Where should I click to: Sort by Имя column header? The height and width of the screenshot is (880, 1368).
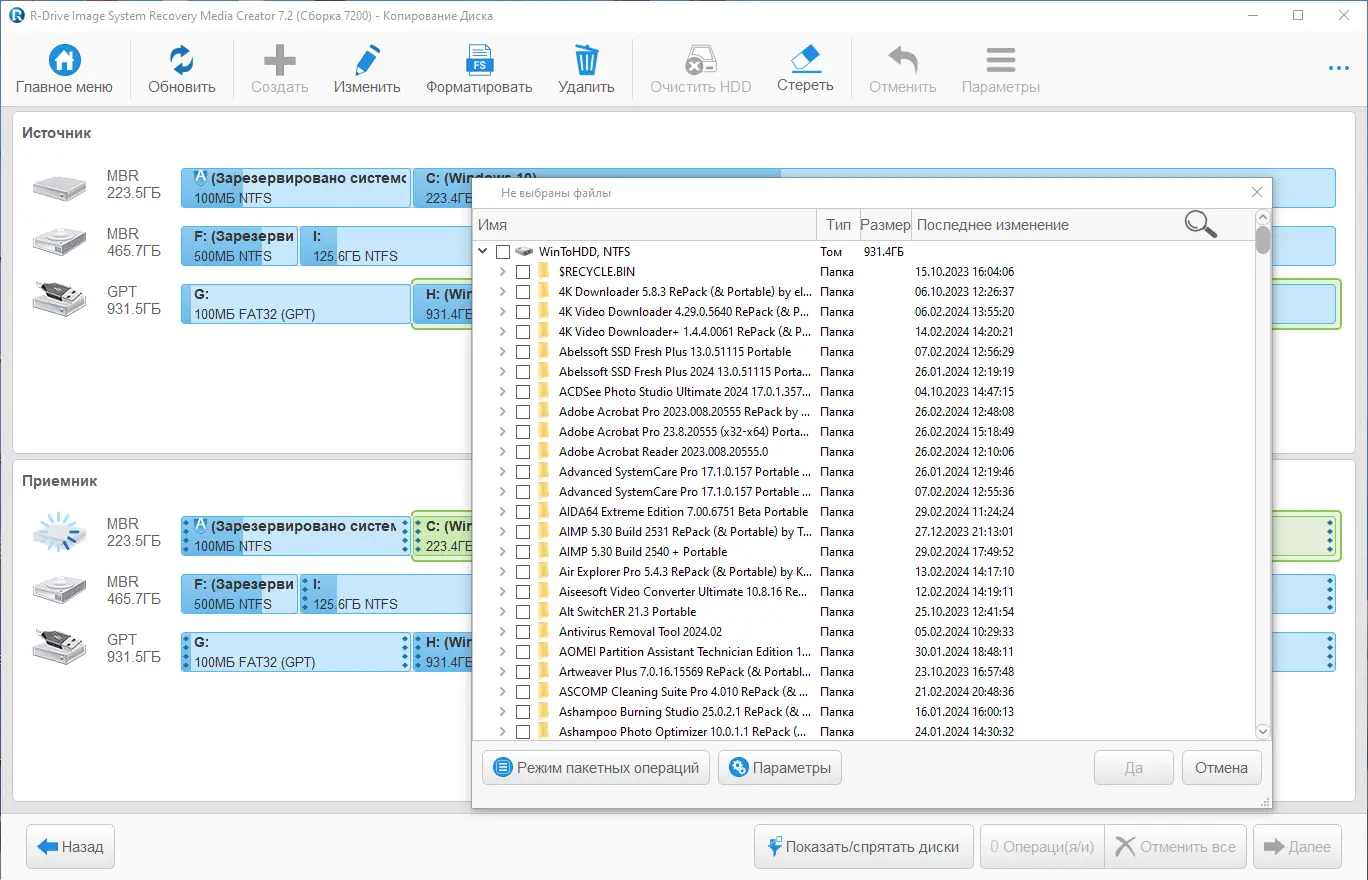pyautogui.click(x=646, y=225)
